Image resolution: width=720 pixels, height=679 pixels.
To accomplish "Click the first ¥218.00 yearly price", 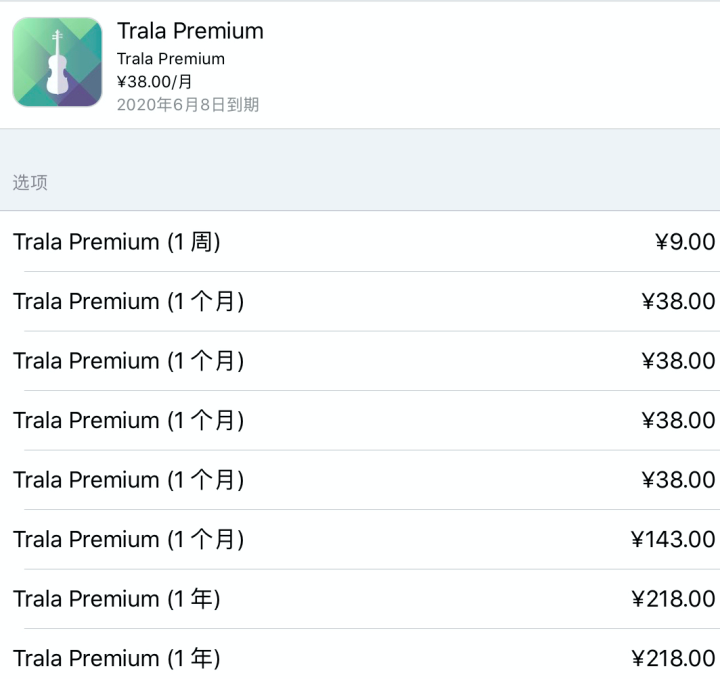I will click(x=673, y=599).
